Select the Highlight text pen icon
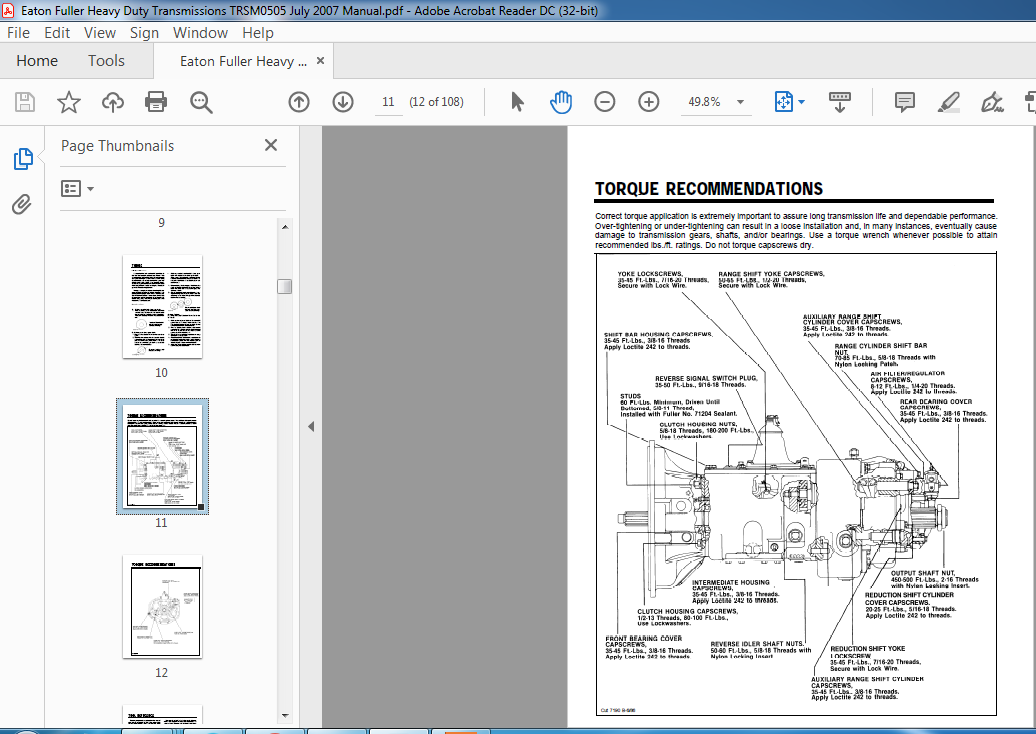This screenshot has height=734, width=1036. pyautogui.click(x=948, y=102)
